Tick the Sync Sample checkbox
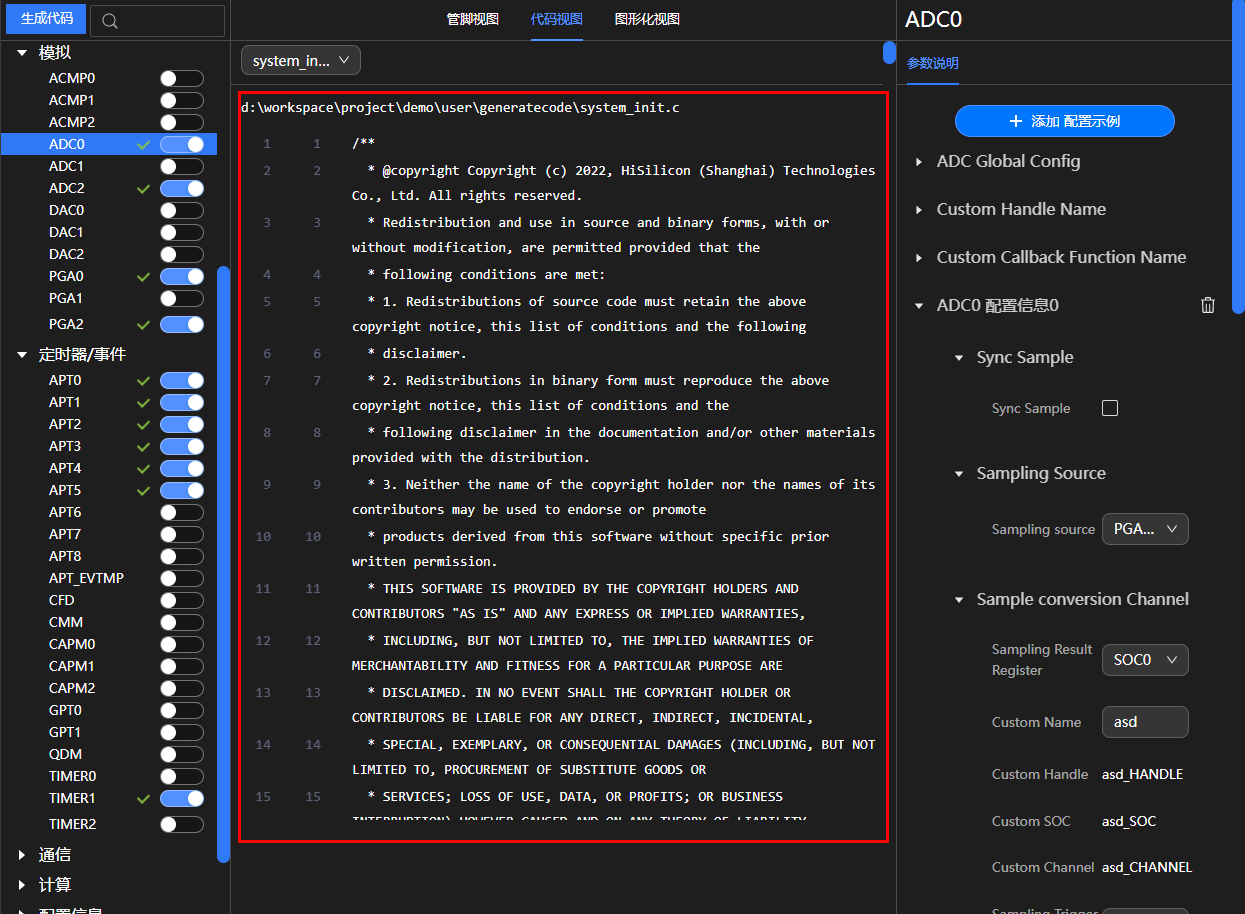 tap(1109, 408)
